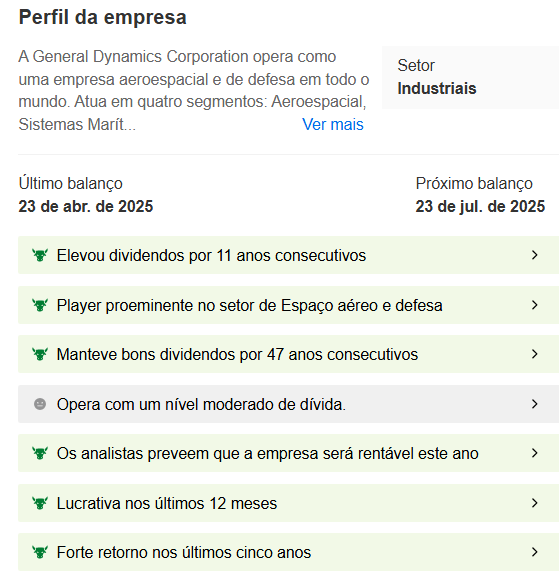Image resolution: width=559 pixels, height=572 pixels.
Task: Select Último balanço date 23 de abr. de 2025
Action: (x=86, y=206)
